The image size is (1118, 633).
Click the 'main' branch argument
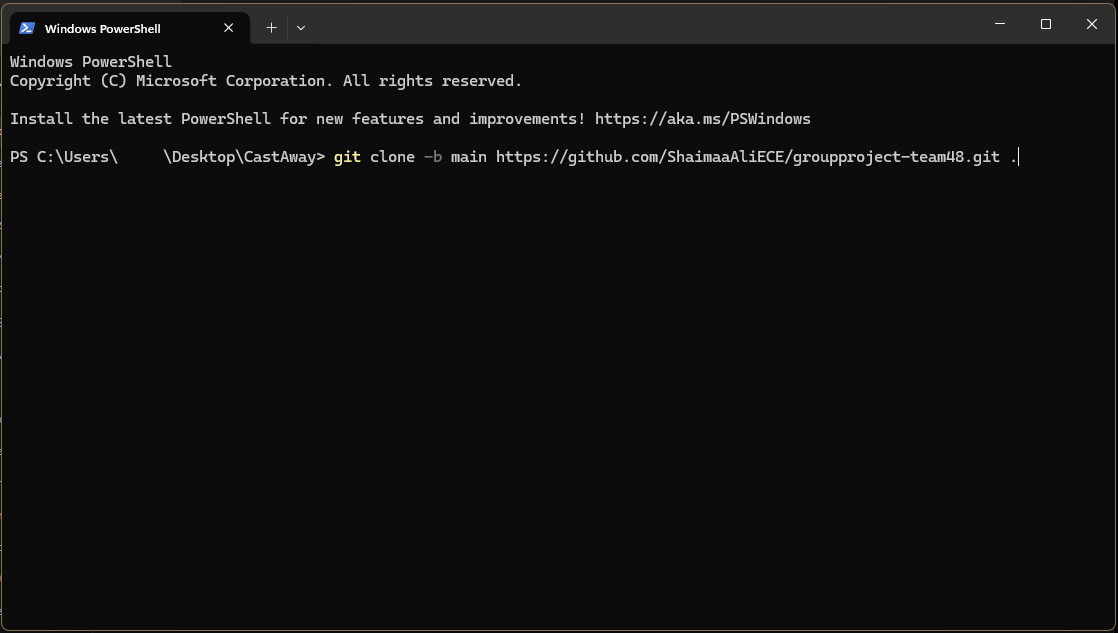tap(468, 157)
